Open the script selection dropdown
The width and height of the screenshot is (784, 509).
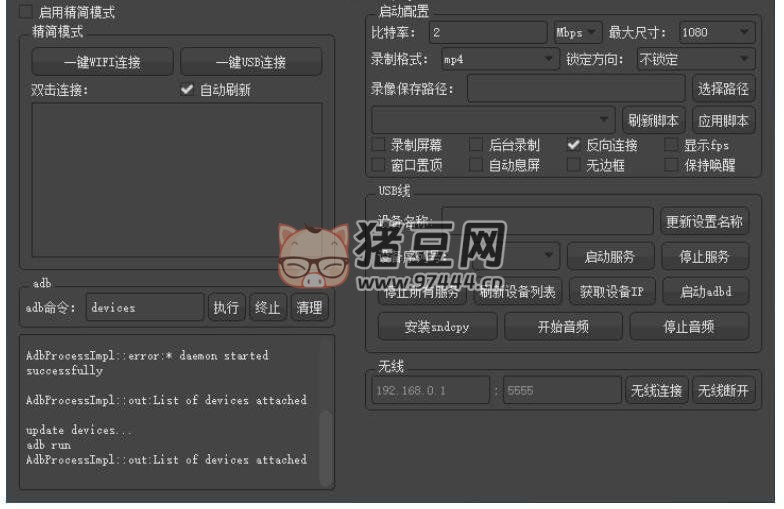click(x=493, y=120)
